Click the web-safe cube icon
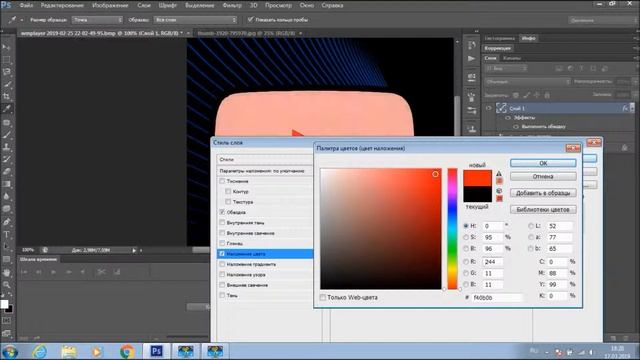The height and width of the screenshot is (360, 640). pos(499,191)
